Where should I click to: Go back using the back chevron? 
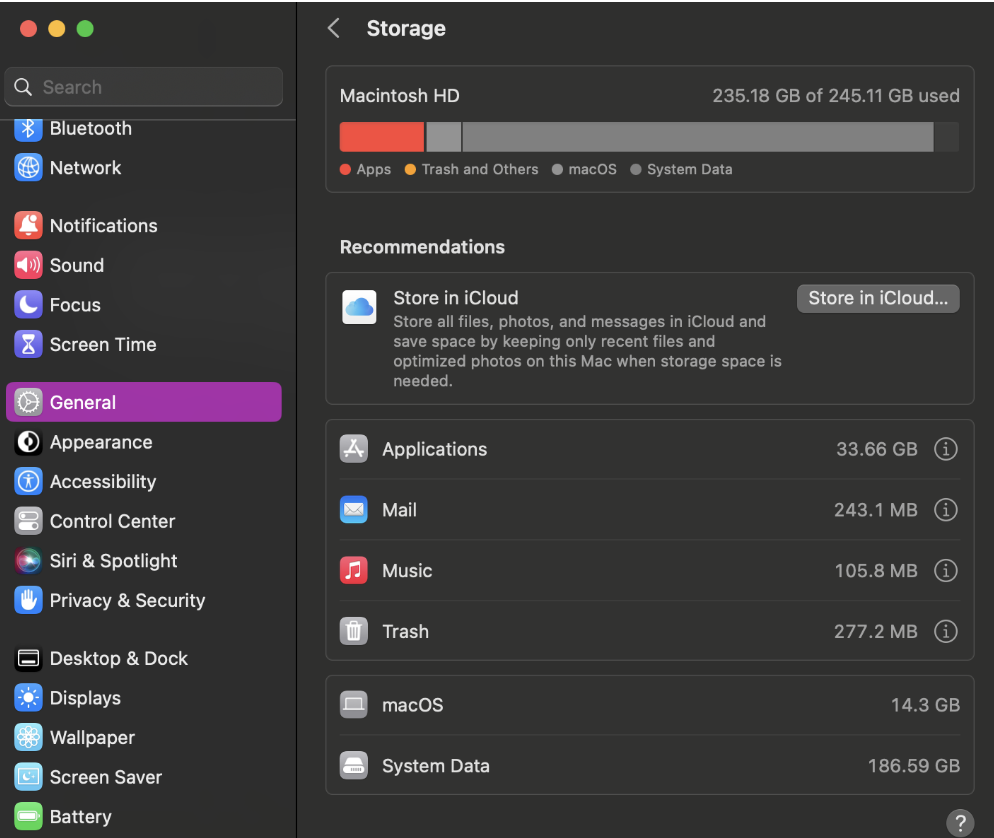(x=334, y=29)
